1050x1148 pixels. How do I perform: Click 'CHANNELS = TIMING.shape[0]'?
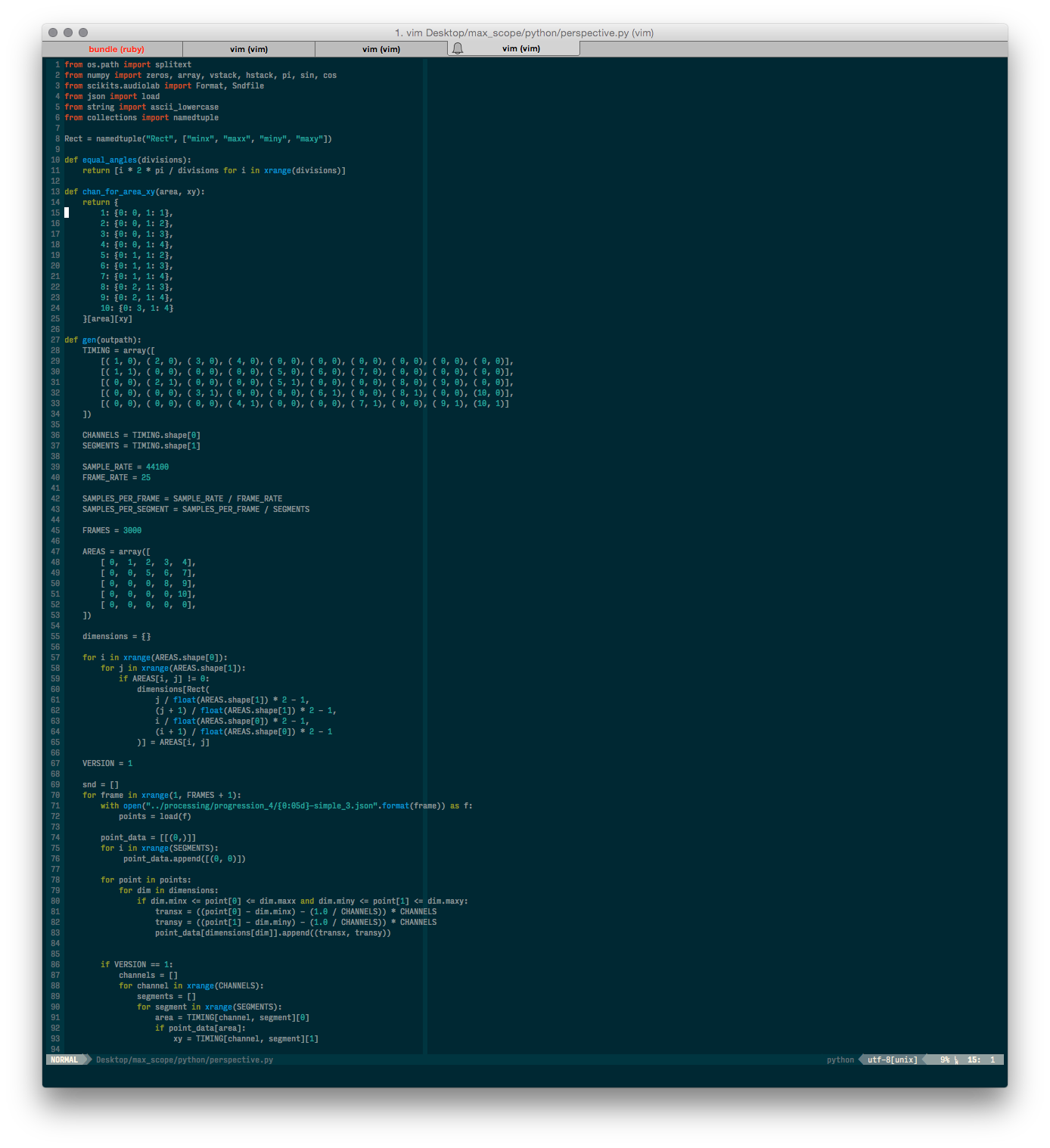pos(141,436)
